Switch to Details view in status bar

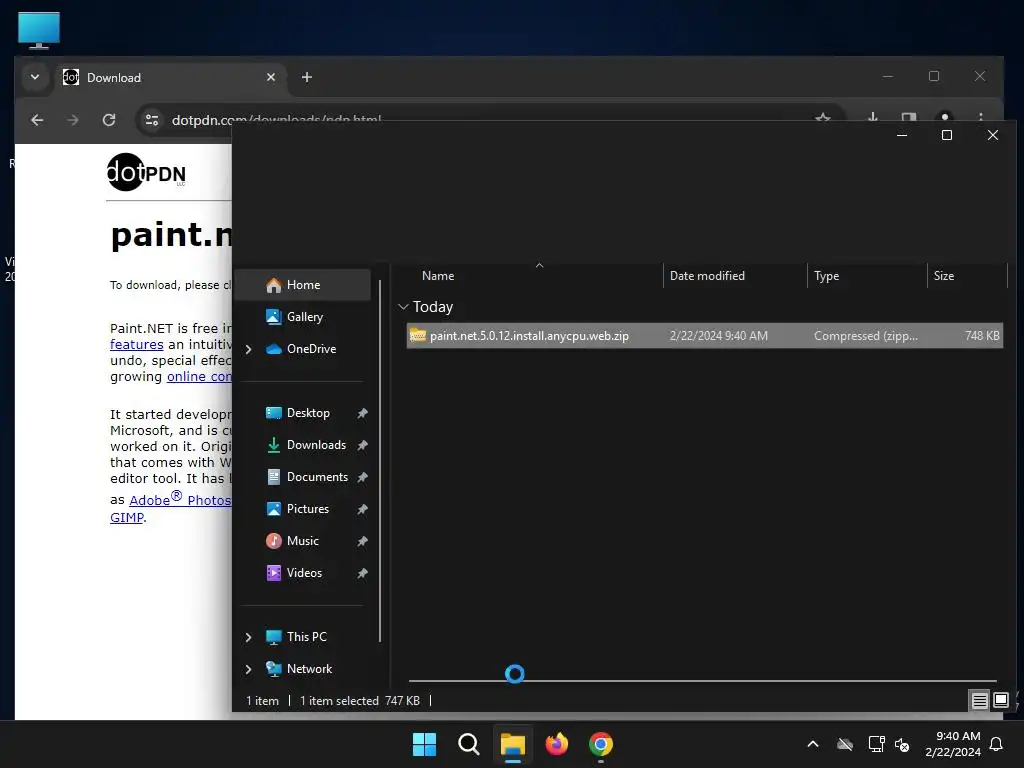click(x=980, y=701)
